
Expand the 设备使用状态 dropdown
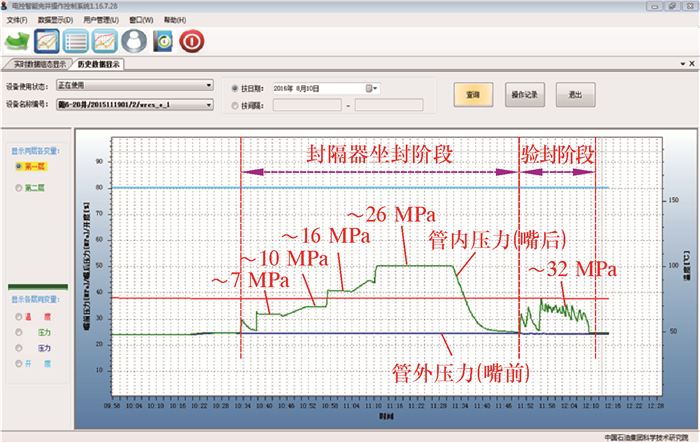pyautogui.click(x=209, y=86)
